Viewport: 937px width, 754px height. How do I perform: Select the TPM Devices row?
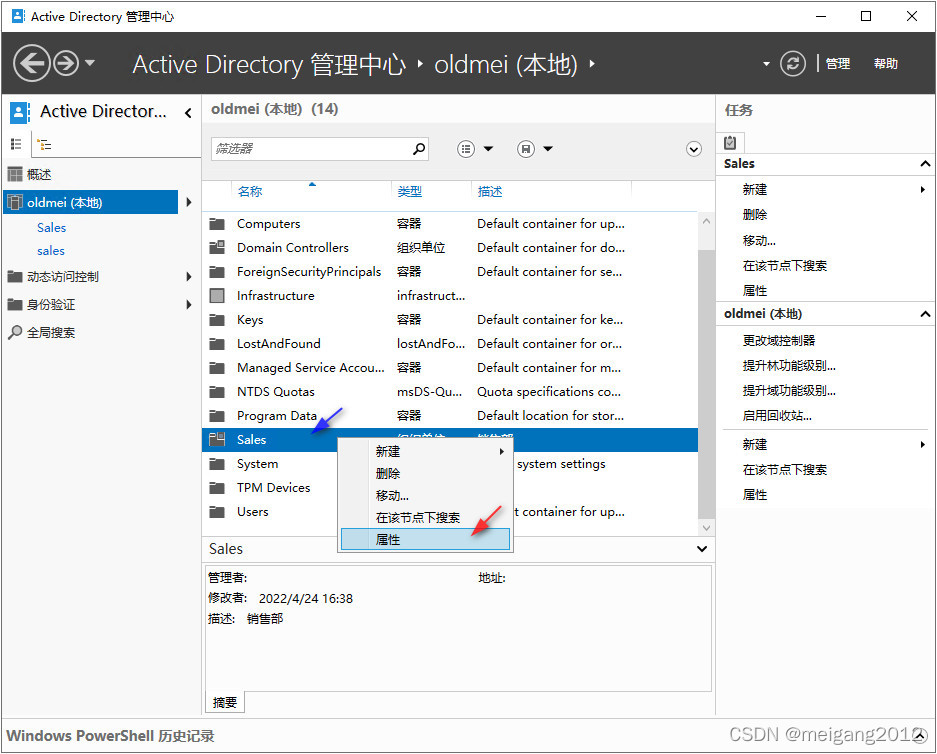(x=270, y=488)
